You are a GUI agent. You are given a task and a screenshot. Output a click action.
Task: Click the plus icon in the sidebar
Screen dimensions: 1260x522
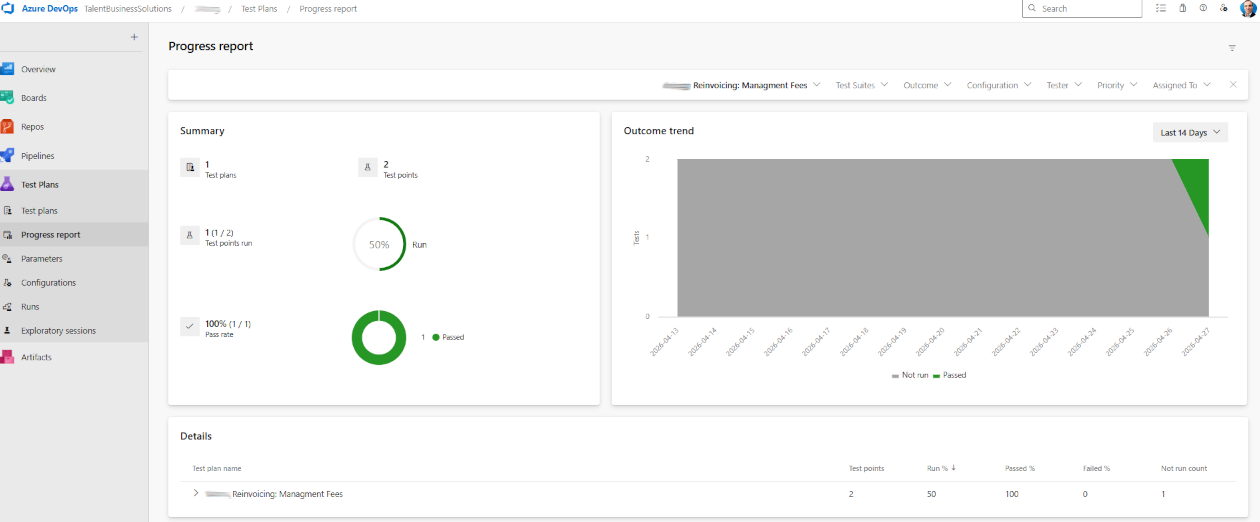(134, 37)
